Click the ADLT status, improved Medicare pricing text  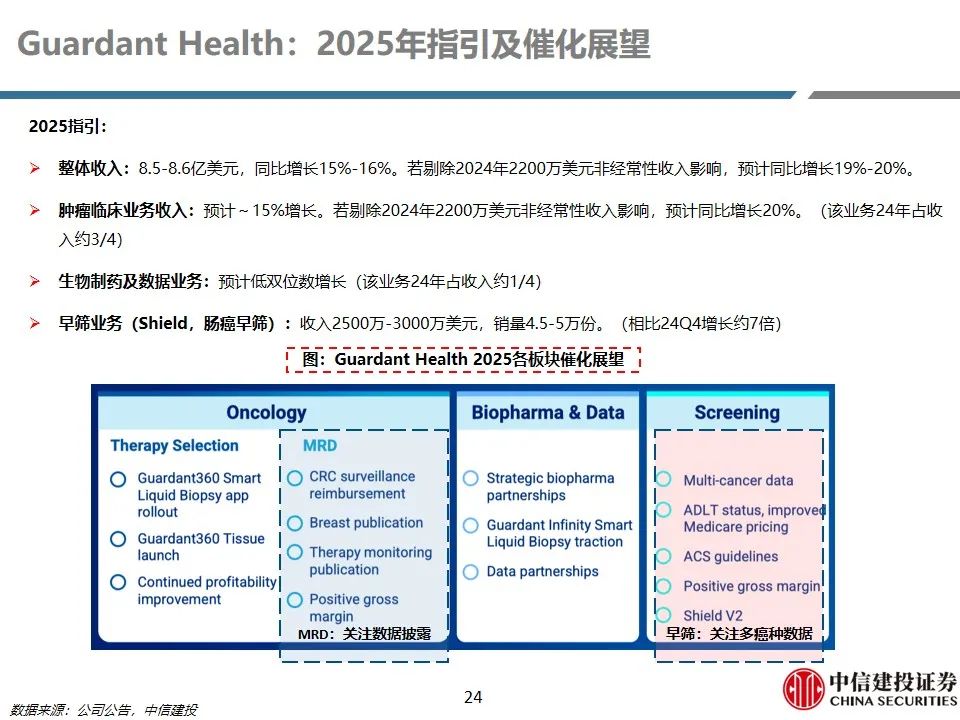coord(754,519)
